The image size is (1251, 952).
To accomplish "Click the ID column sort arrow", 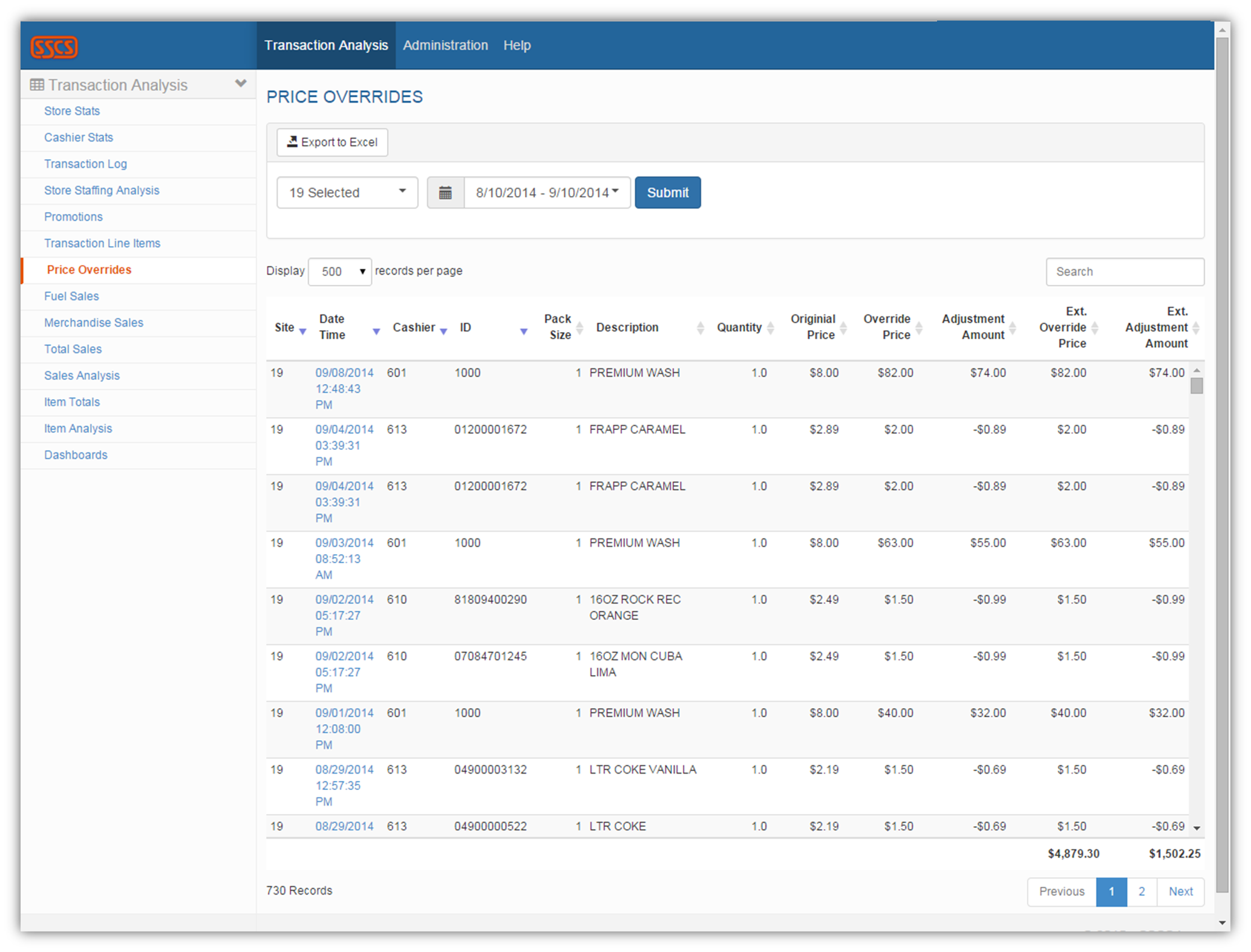I will 524,331.
